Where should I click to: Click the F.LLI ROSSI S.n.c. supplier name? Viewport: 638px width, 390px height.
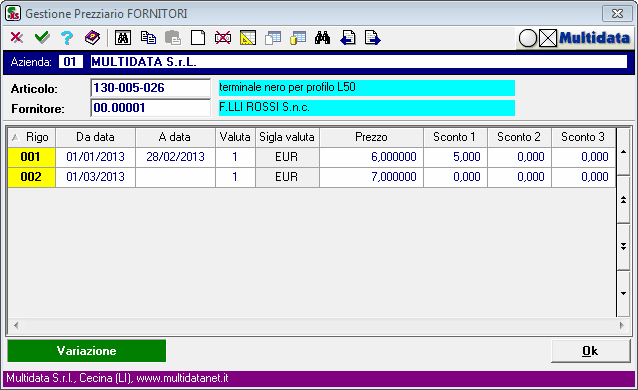pos(367,108)
